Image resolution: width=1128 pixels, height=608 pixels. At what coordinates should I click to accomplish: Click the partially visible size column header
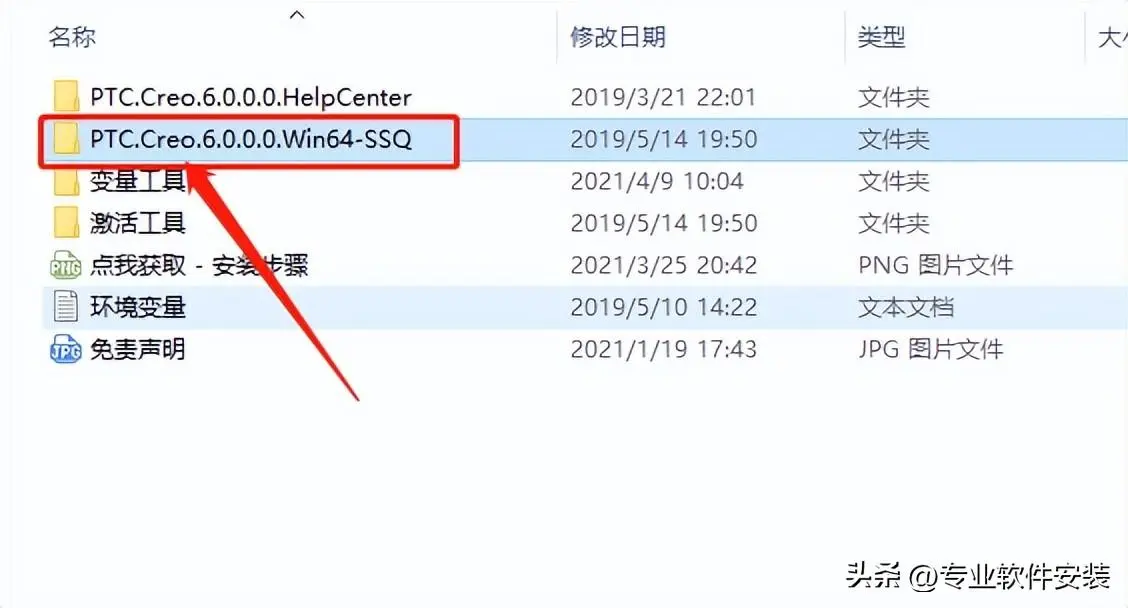(1112, 37)
